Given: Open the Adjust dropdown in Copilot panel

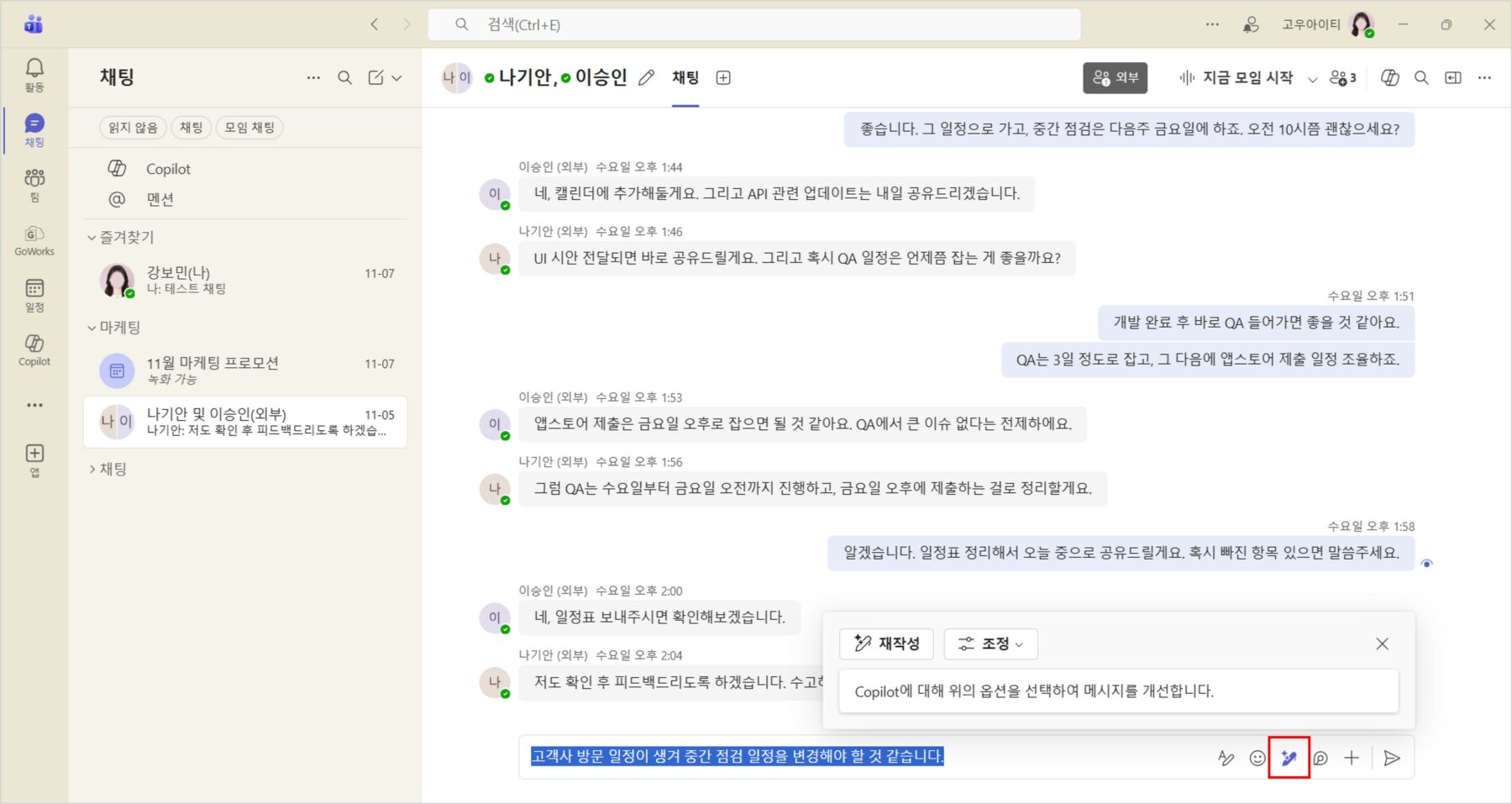Looking at the screenshot, I should pos(990,644).
